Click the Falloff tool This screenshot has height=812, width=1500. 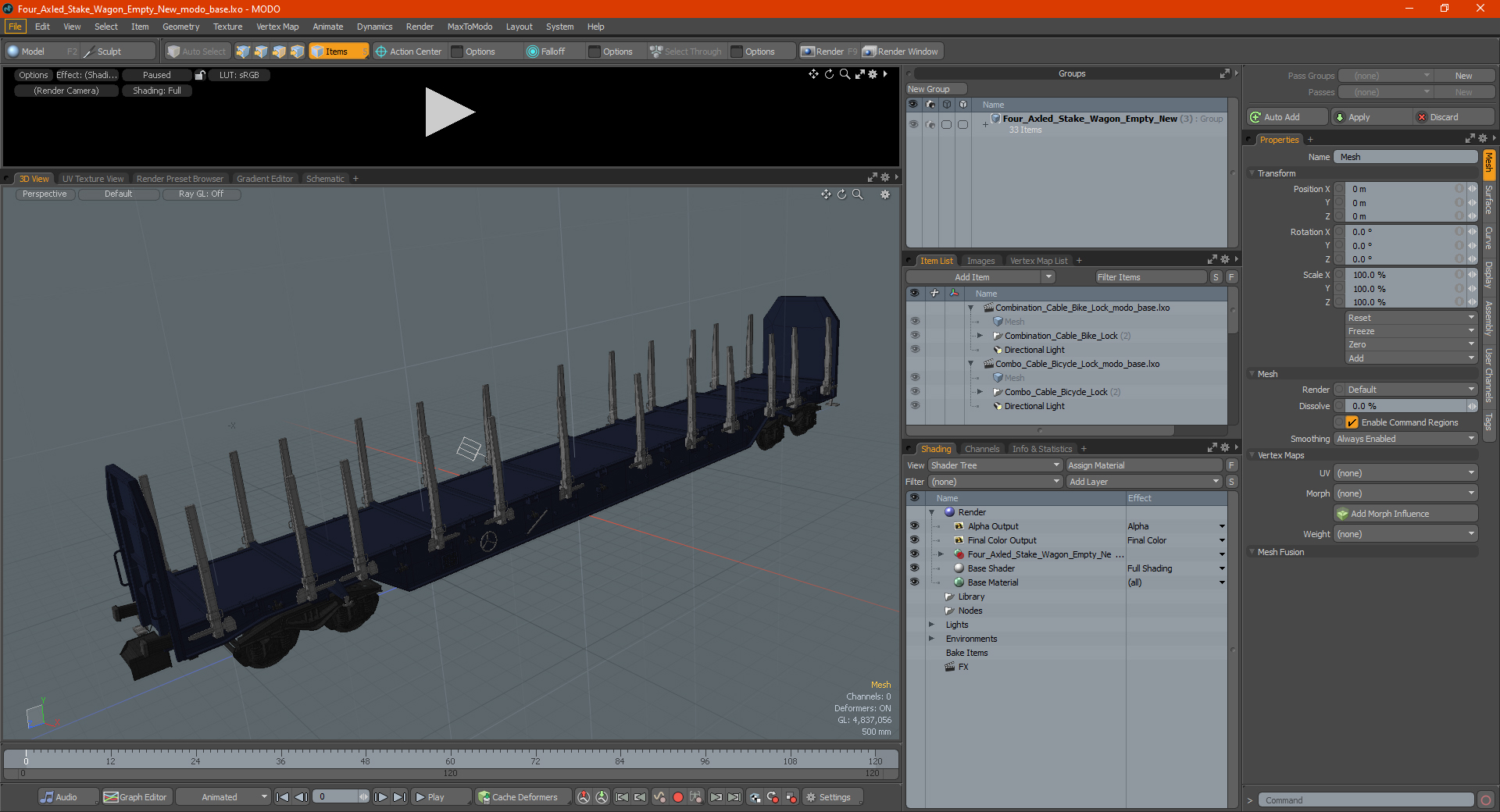[x=545, y=52]
